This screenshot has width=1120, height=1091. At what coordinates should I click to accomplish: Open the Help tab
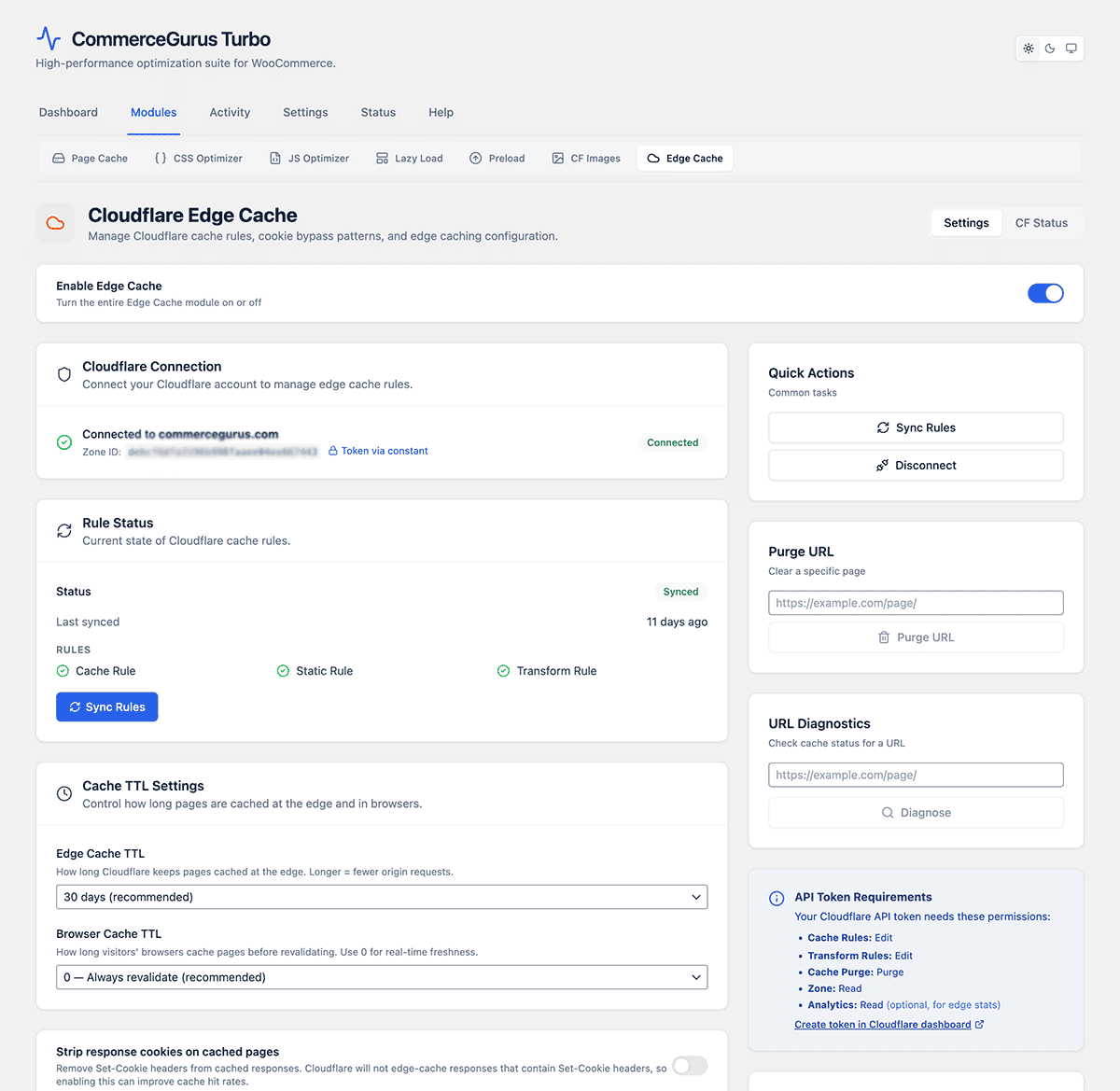(x=441, y=112)
